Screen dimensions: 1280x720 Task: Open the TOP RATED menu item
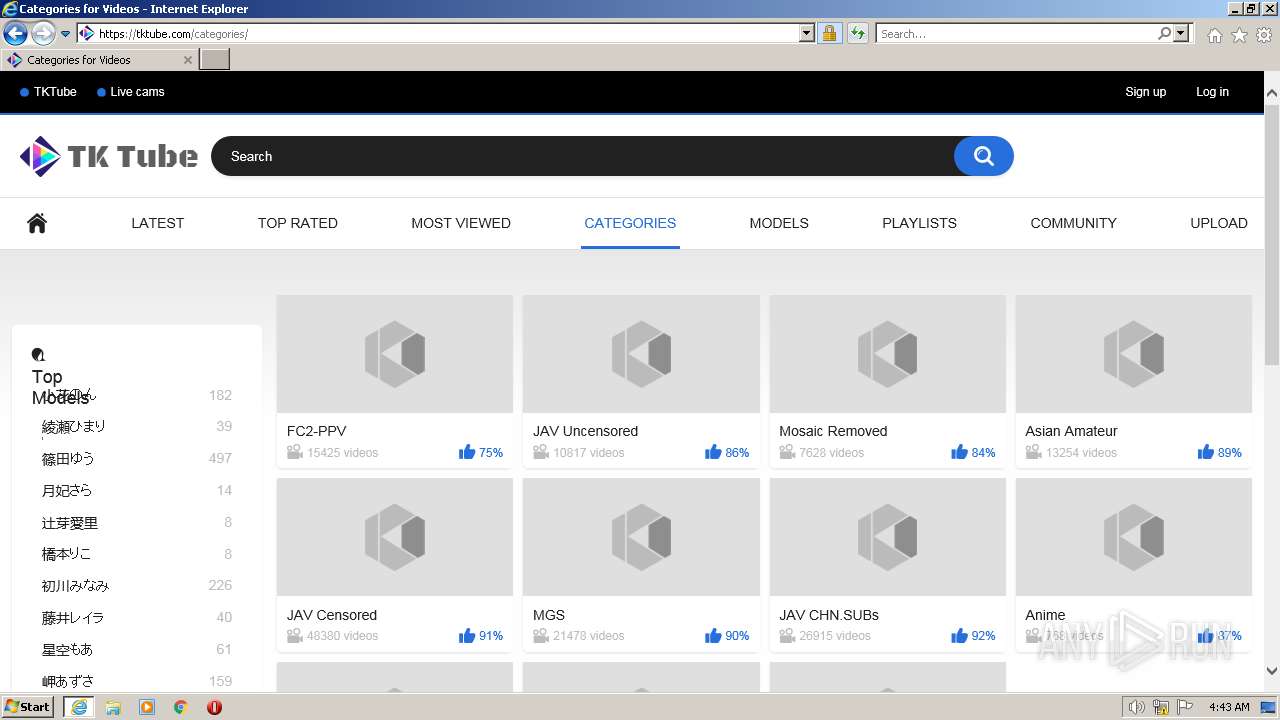[x=298, y=223]
